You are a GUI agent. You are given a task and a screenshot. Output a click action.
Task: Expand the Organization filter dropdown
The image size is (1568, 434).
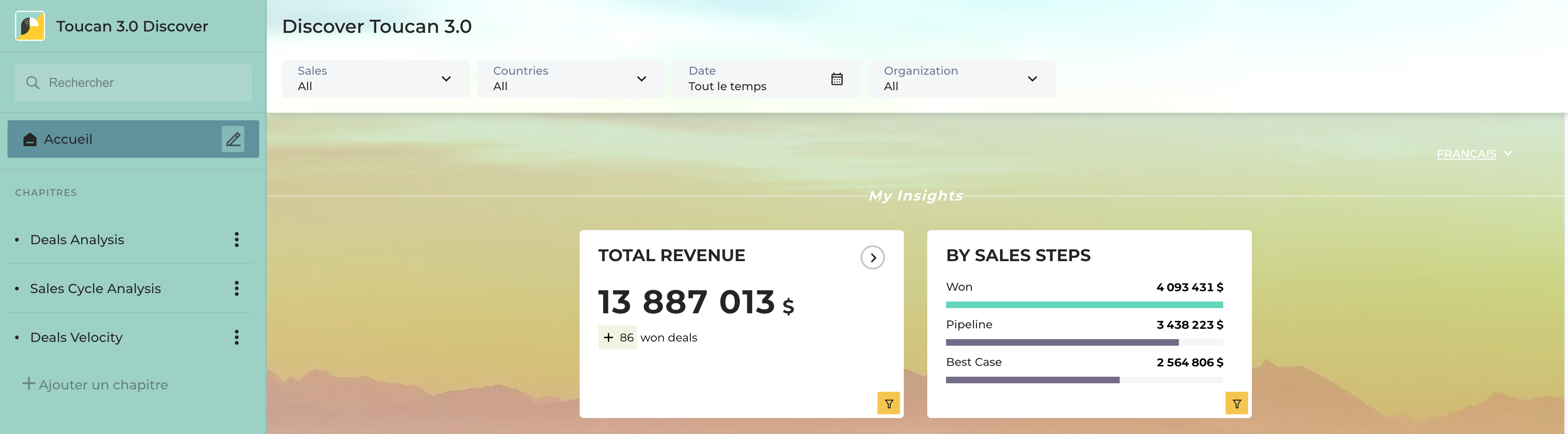(x=1032, y=79)
